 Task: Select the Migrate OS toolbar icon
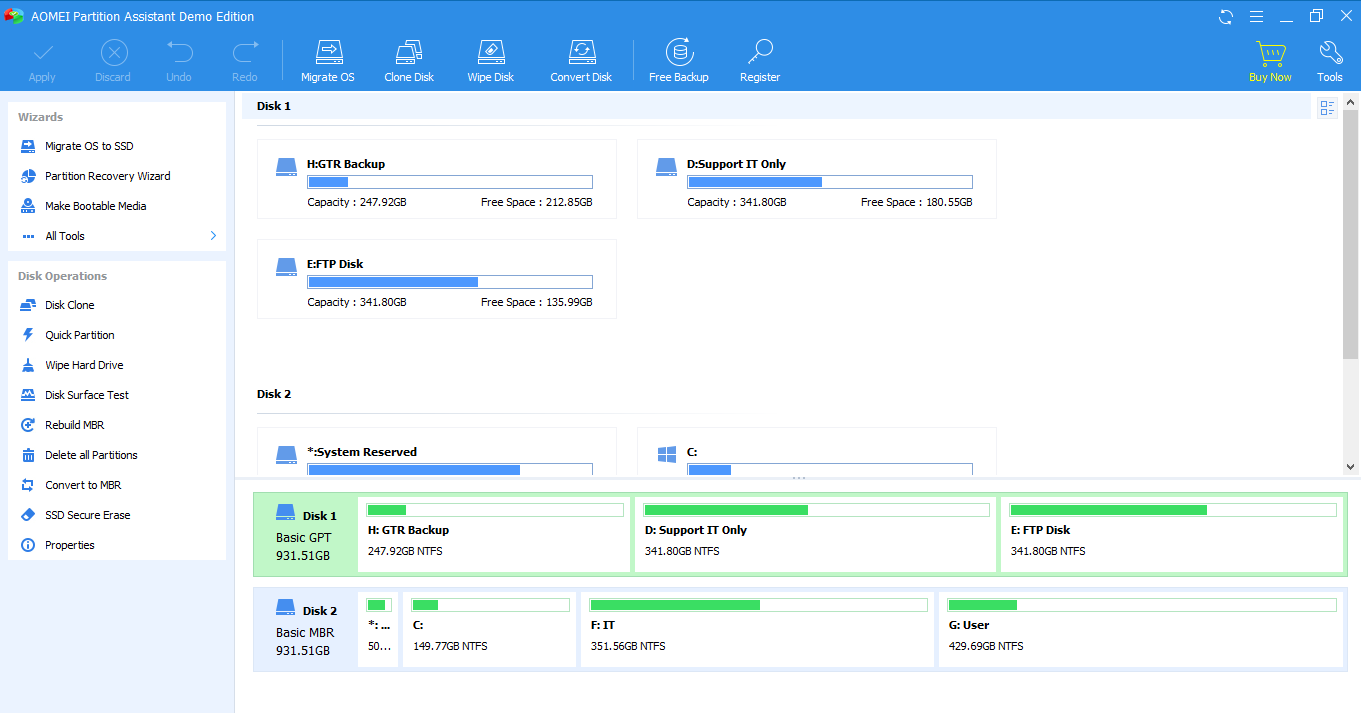pos(328,58)
